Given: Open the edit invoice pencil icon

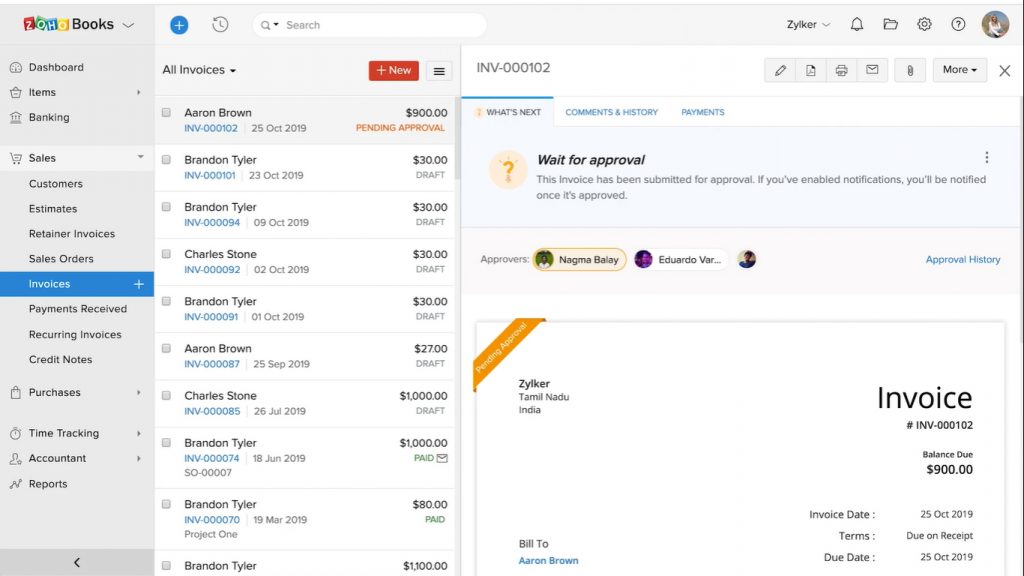Looking at the screenshot, I should [780, 70].
